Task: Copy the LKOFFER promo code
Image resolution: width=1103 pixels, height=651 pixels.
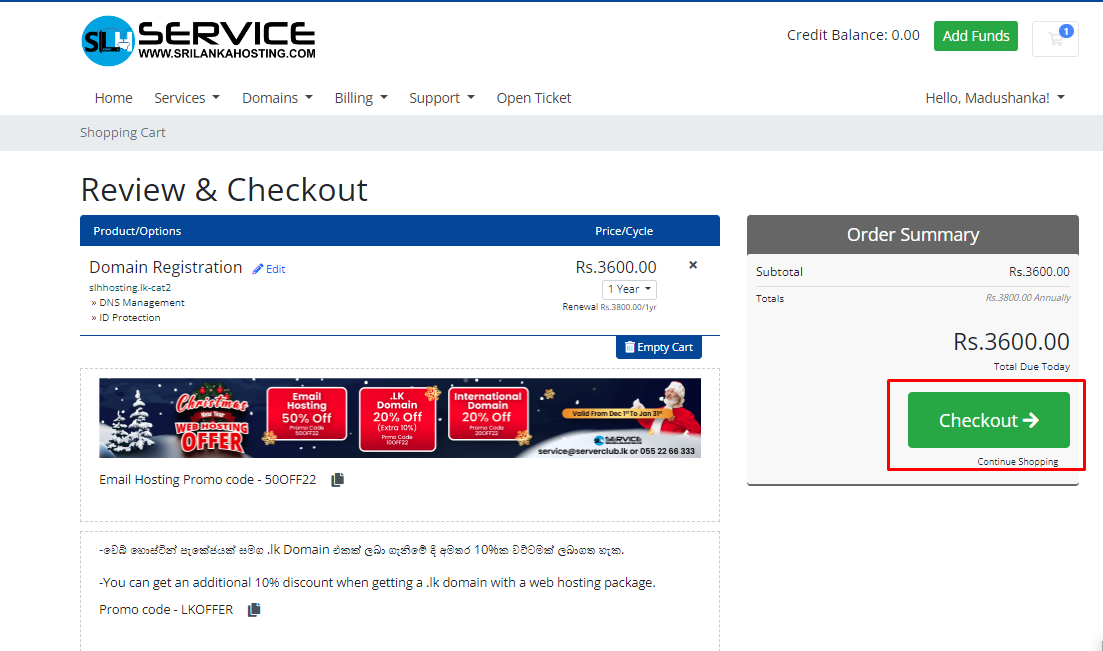Action: point(254,609)
